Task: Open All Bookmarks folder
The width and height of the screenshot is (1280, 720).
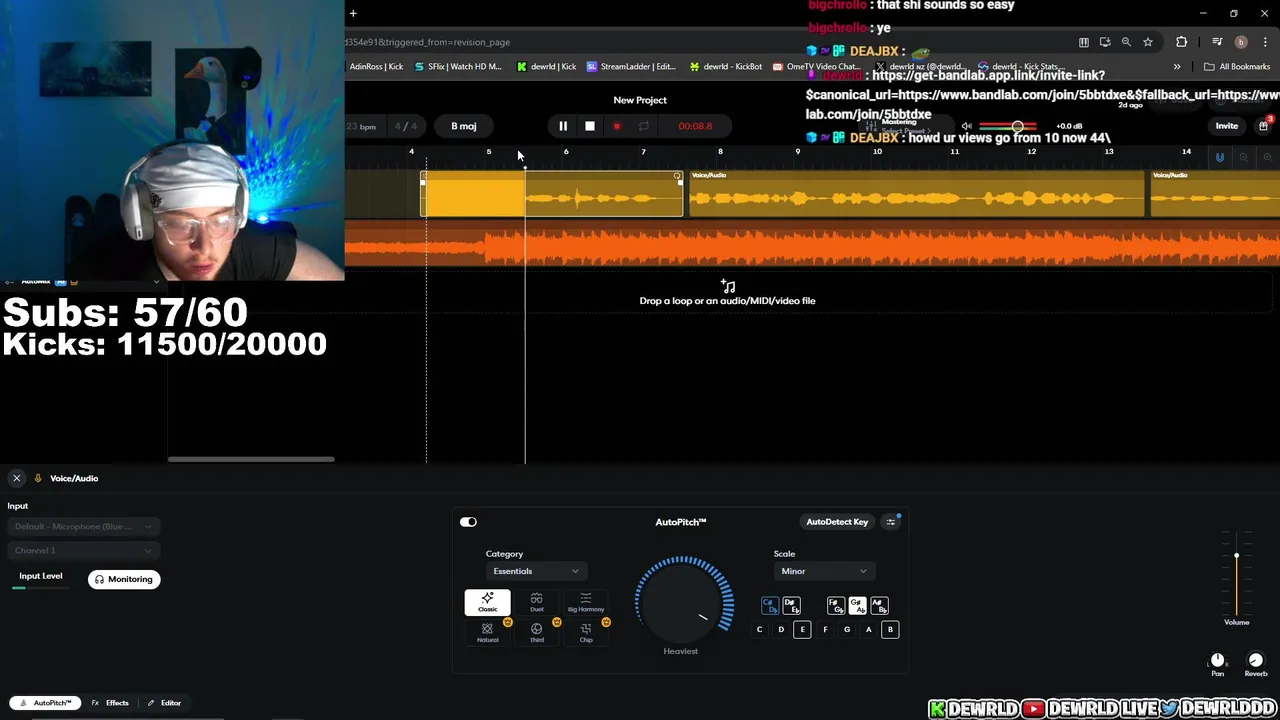Action: (1237, 67)
